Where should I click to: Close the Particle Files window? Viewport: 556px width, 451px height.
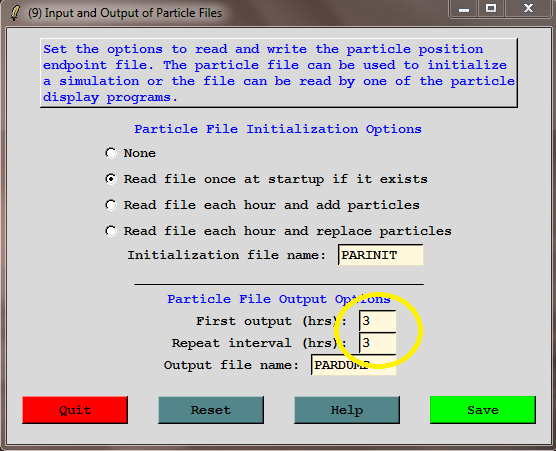[529, 9]
